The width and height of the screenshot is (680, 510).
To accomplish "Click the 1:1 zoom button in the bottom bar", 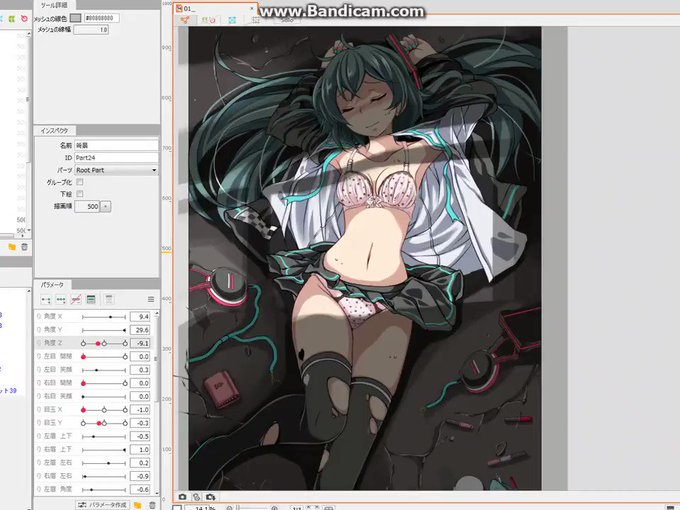I will (x=297, y=507).
